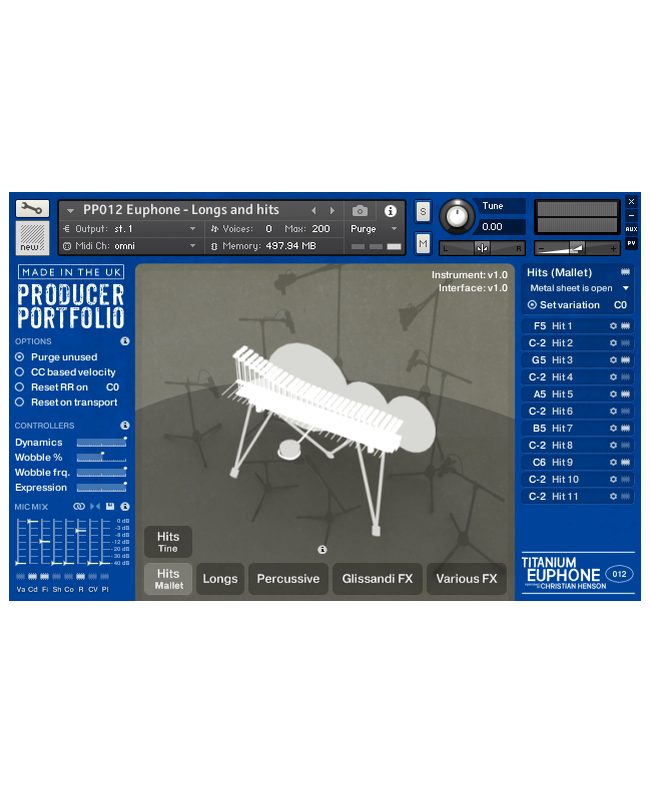Open the Output st.1 dropdown
650x794 pixels.
click(x=130, y=229)
